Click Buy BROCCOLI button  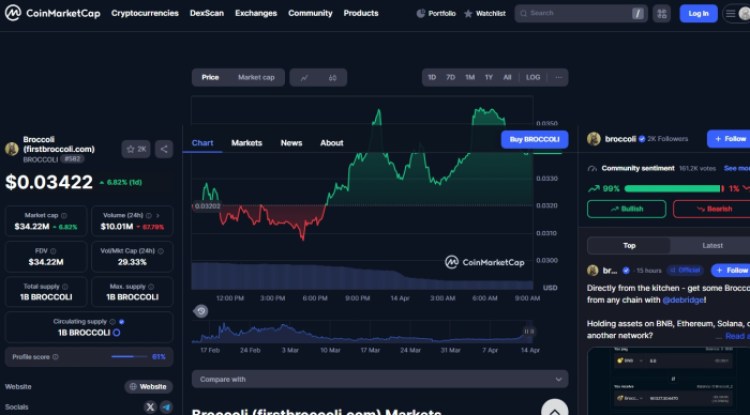click(x=535, y=140)
